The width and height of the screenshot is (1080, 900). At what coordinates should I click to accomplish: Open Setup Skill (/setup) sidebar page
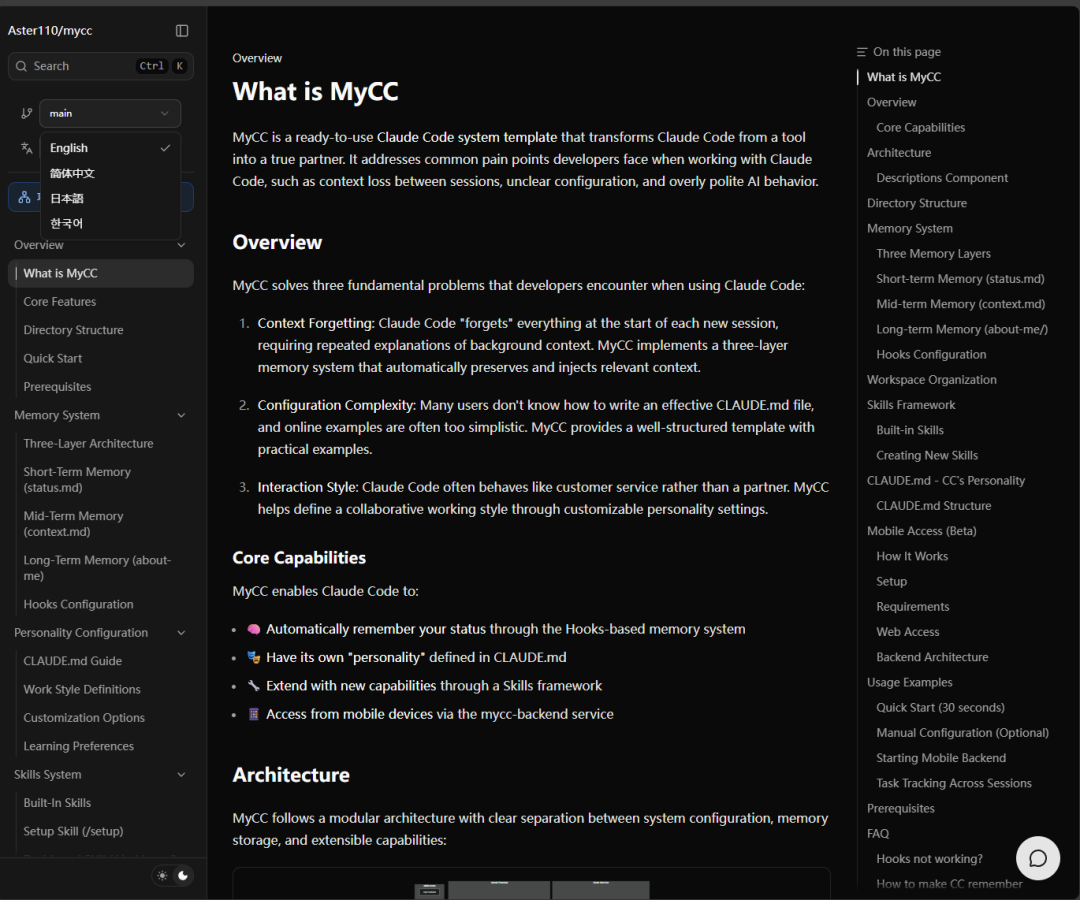pos(74,831)
